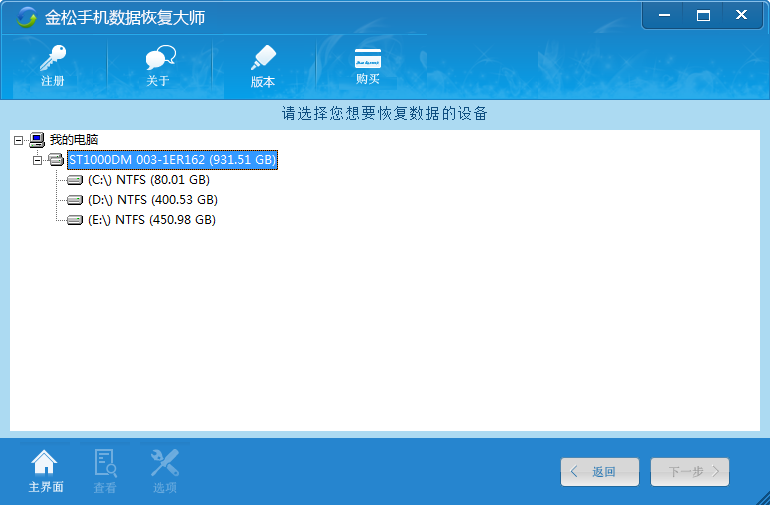Select ST1000DM 003-1ER162 (931.51 GB) disk
The height and width of the screenshot is (505, 770).
point(172,160)
